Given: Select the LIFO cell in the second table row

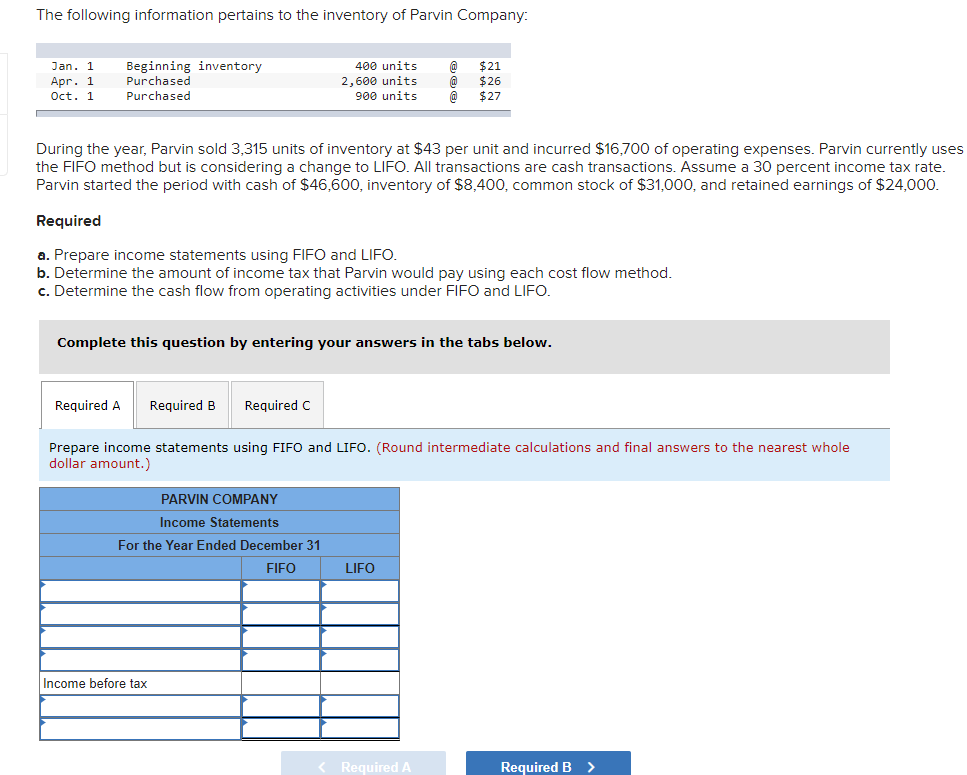Looking at the screenshot, I should coord(360,614).
